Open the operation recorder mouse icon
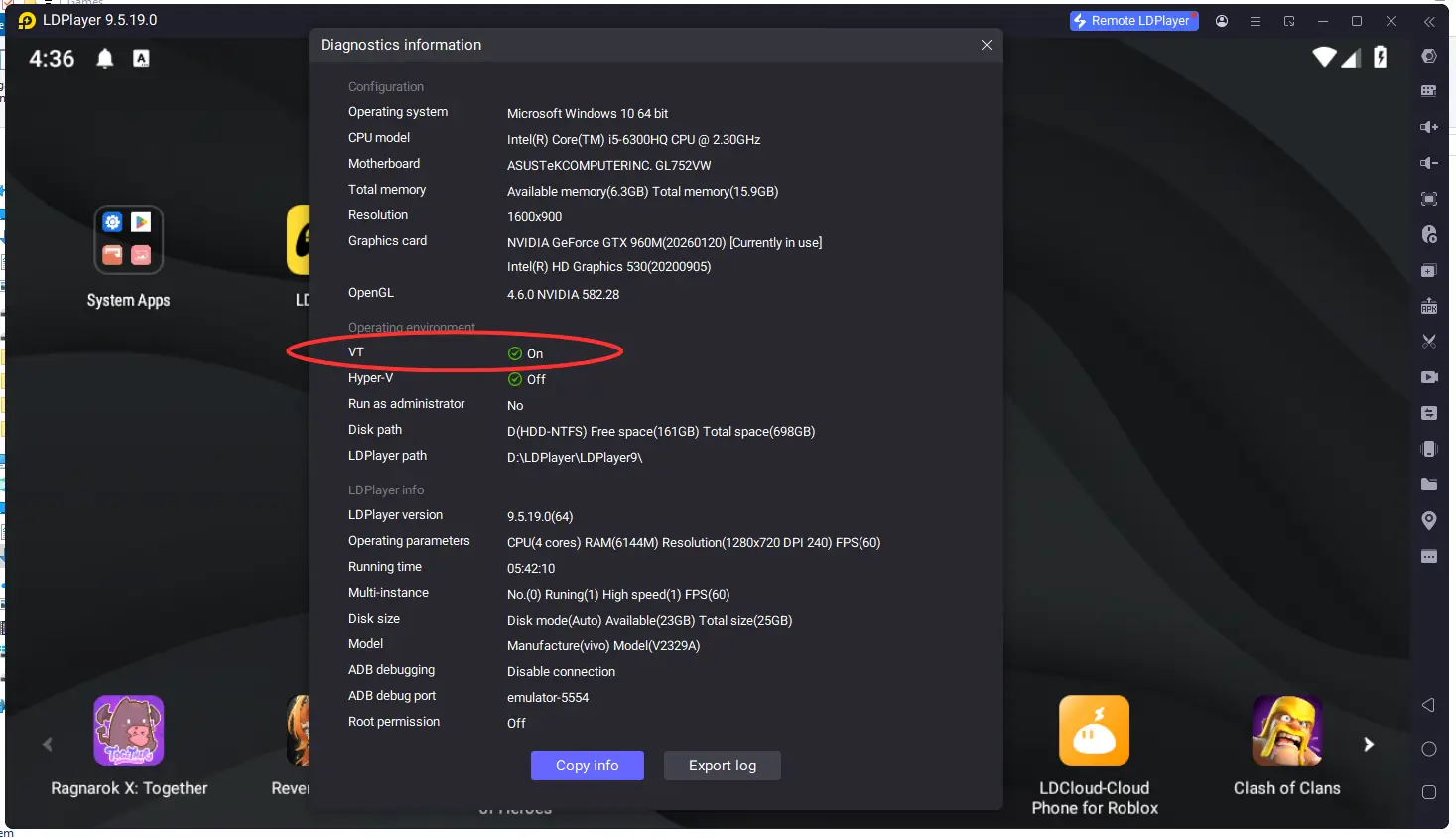 [1428, 234]
